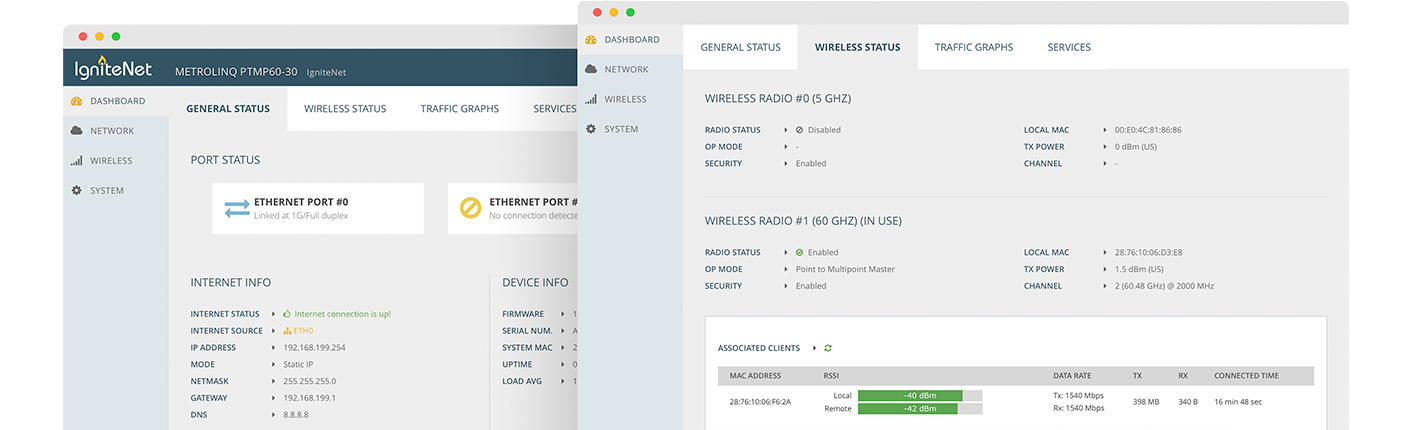This screenshot has height=430, width=1410.
Task: Click 'Wireless Radio #1 (60 GHz) (In Use)' heading
Action: click(803, 221)
